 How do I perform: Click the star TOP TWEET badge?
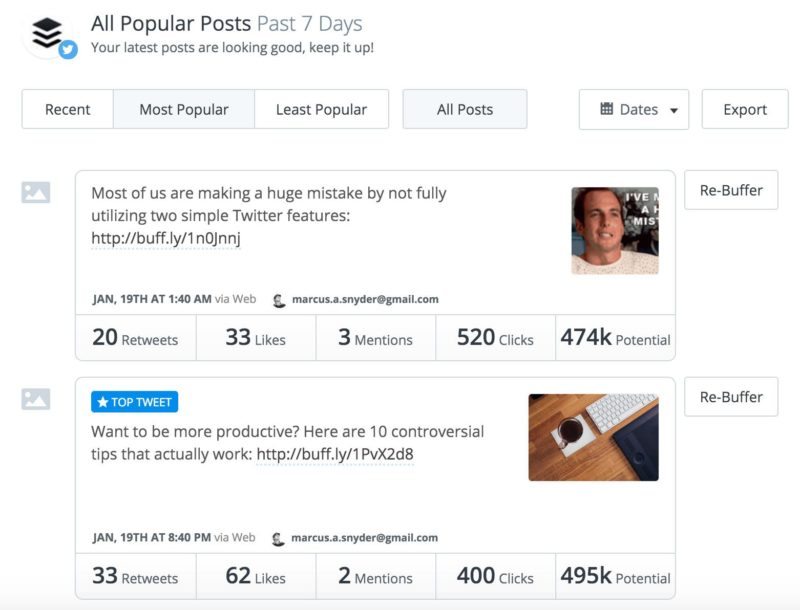(x=135, y=402)
